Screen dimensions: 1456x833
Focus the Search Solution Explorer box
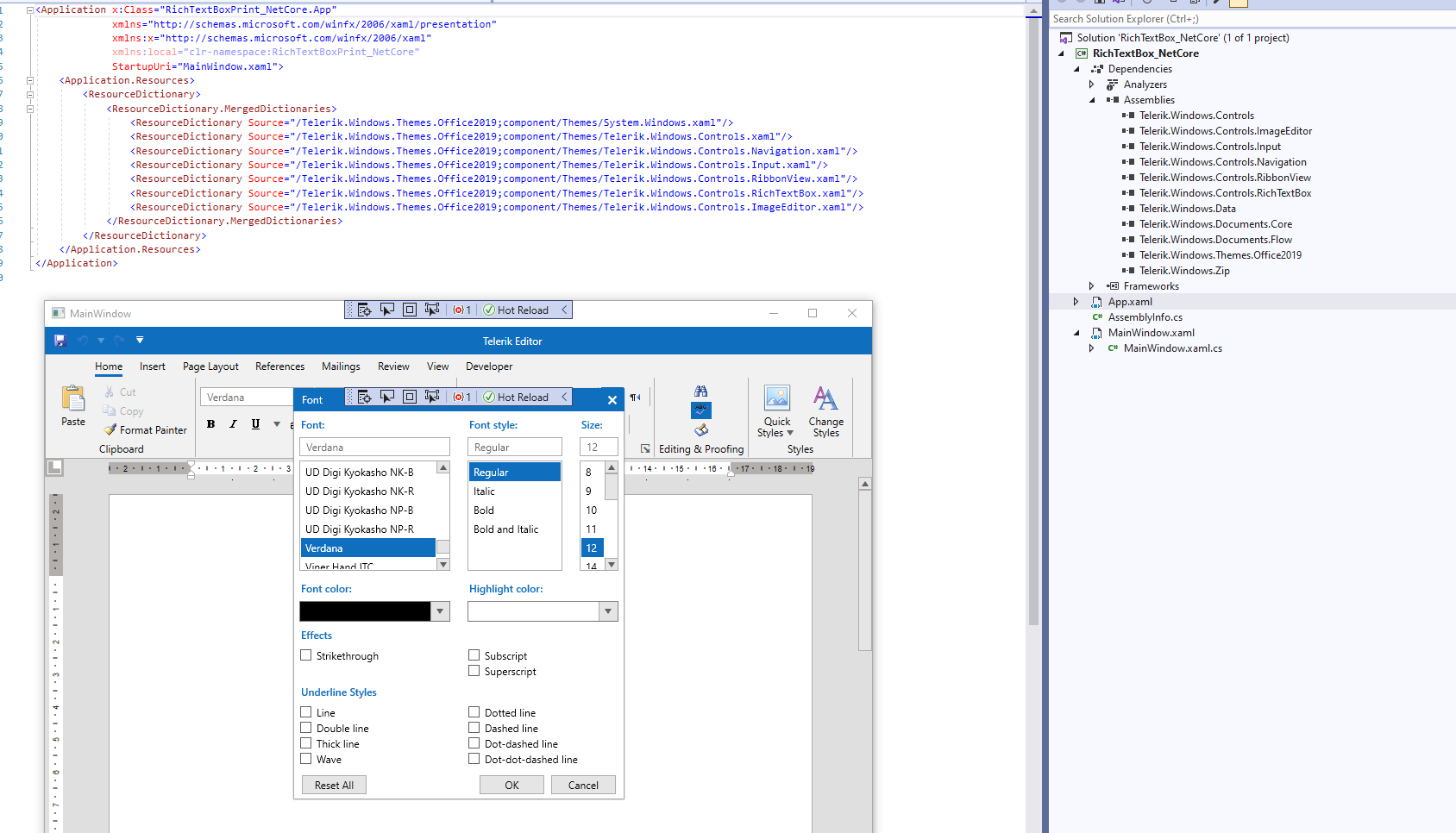click(1252, 19)
